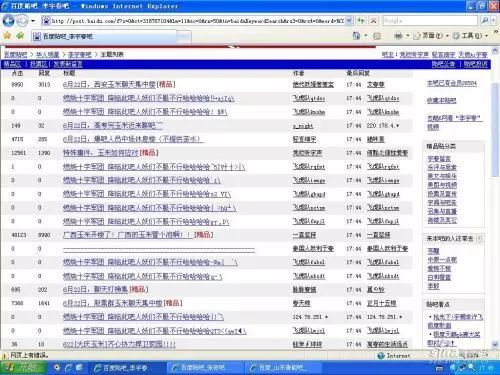Click the Refresh icon beside address bar
The image size is (500, 375).
coord(361,21)
